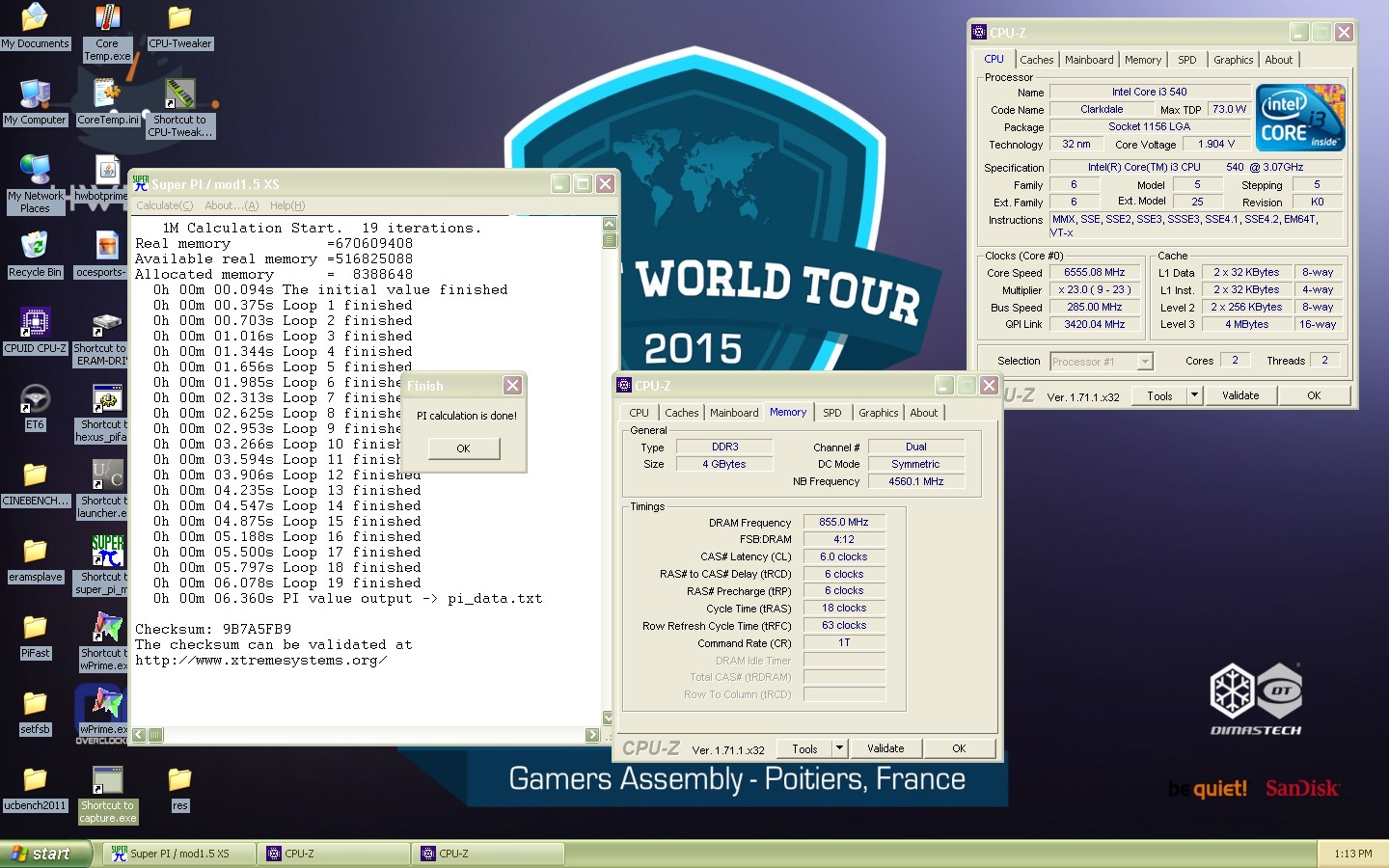Screen dimensions: 1389x868
Task: Select the Shortcut to ERAM-DRIVE icon
Action: click(x=101, y=338)
